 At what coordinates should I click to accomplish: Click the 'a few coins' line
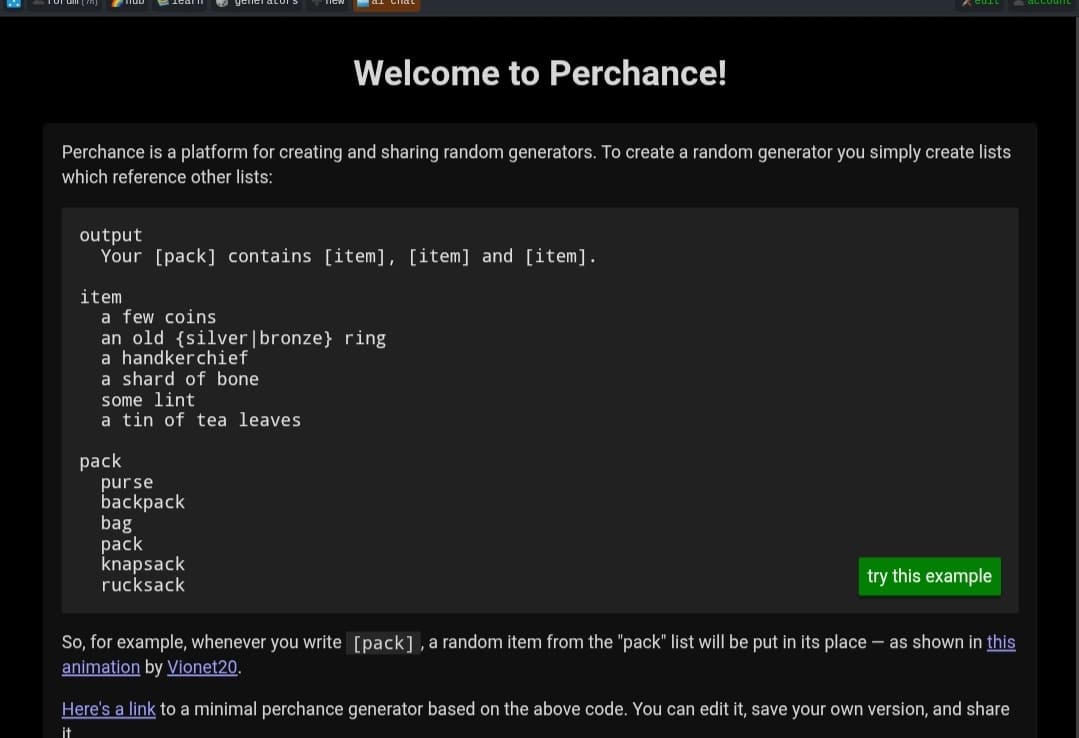tap(158, 317)
